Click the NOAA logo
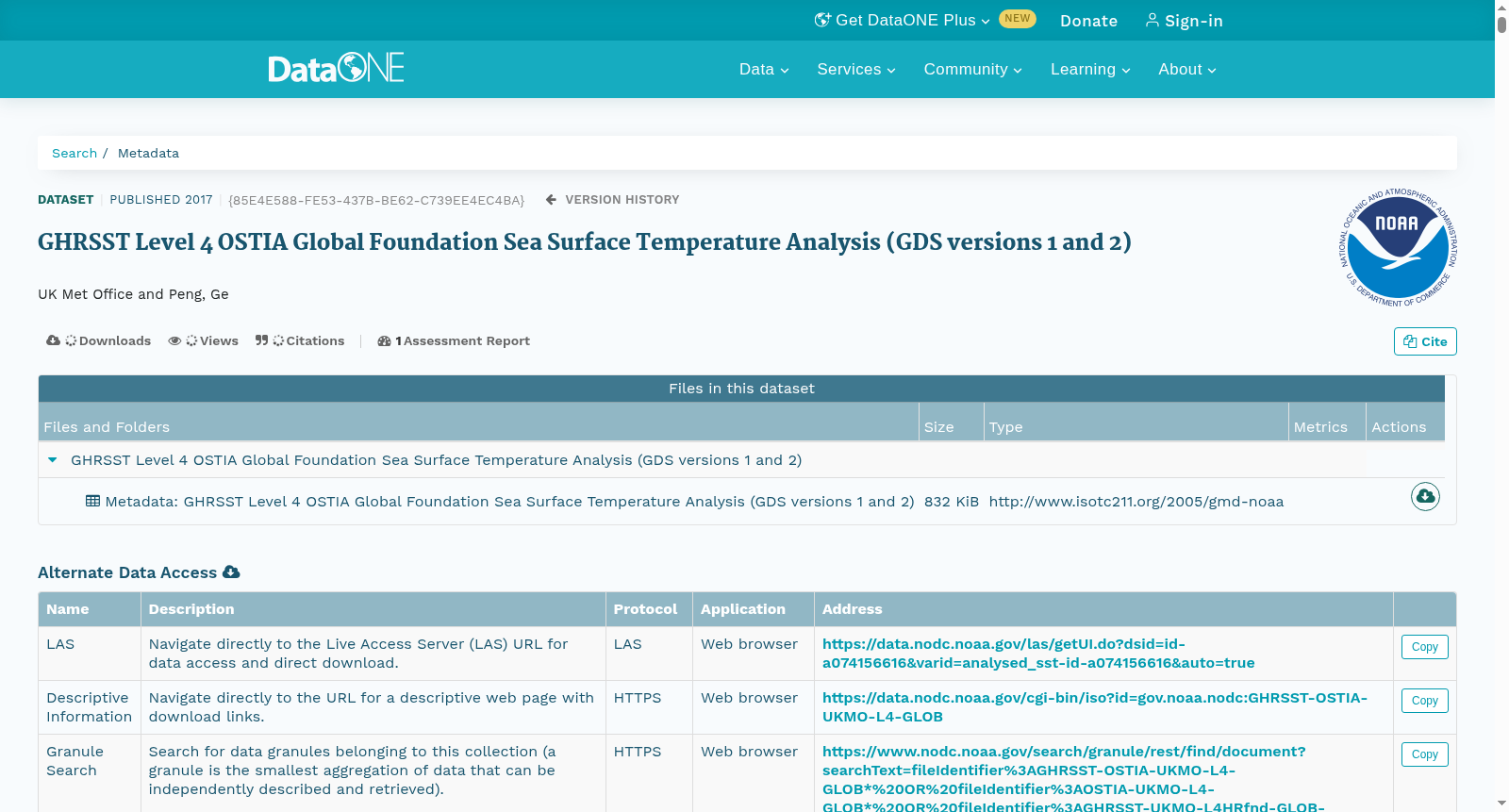This screenshot has width=1509, height=812. pyautogui.click(x=1398, y=247)
